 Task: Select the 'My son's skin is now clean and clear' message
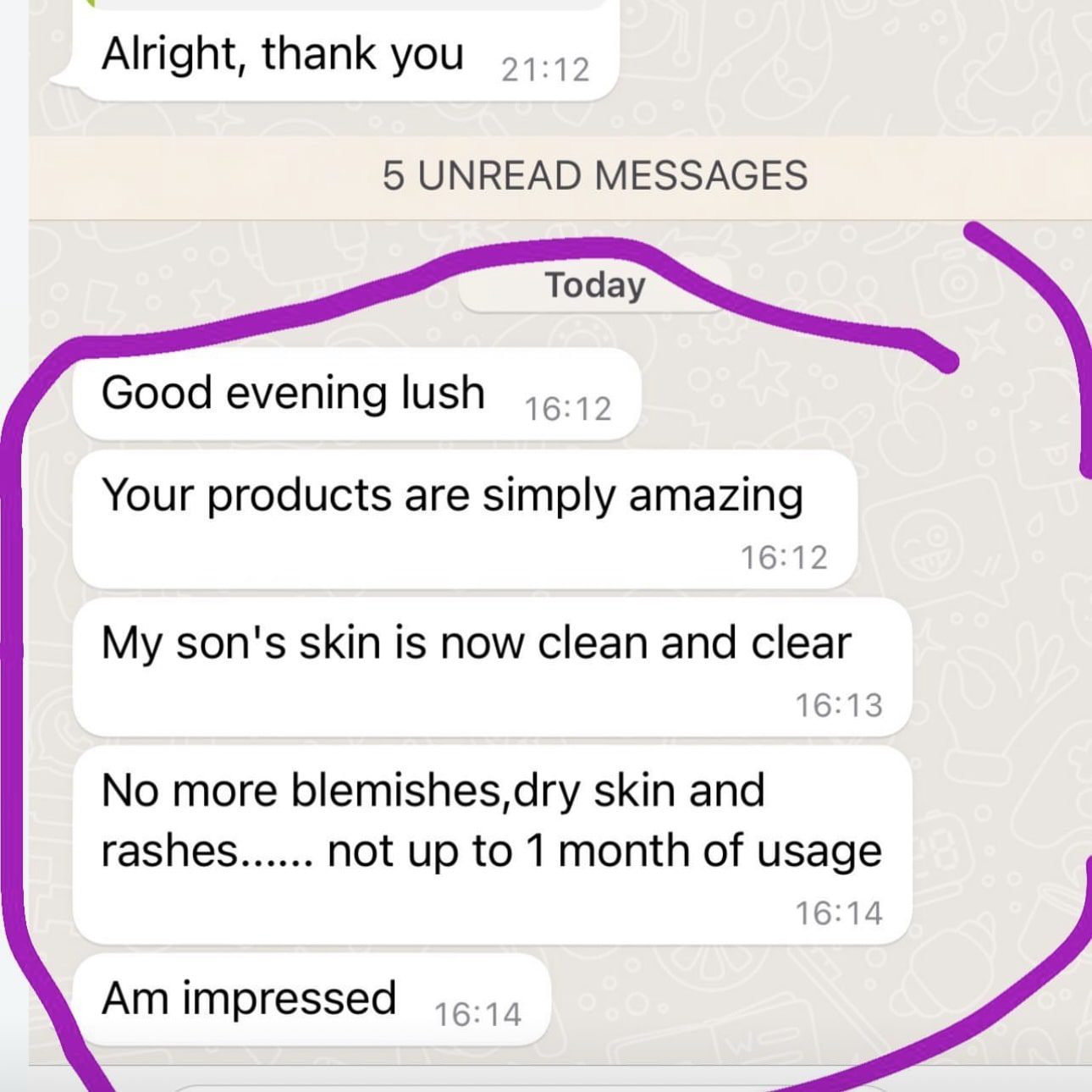click(x=492, y=667)
